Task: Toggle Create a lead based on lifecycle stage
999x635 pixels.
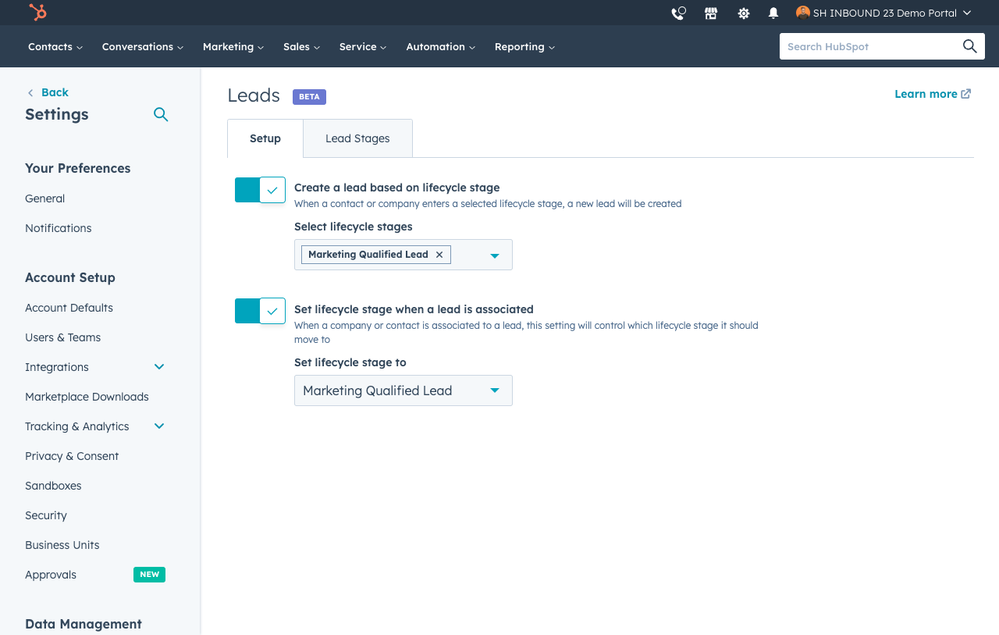Action: click(x=260, y=190)
